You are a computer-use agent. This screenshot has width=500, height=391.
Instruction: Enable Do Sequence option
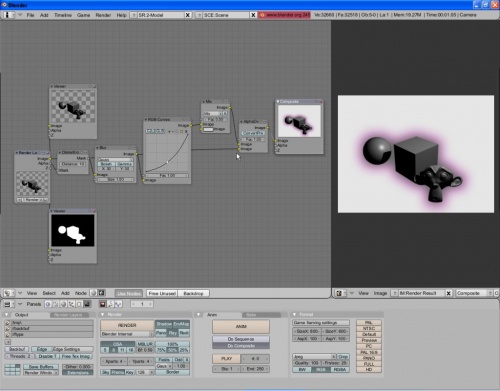(x=241, y=339)
